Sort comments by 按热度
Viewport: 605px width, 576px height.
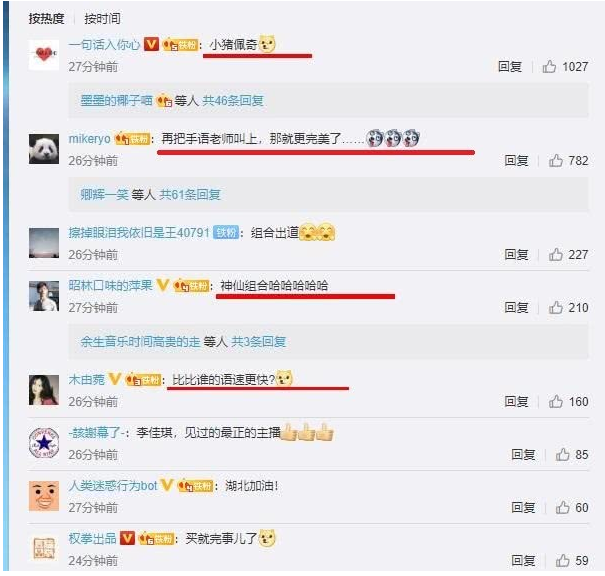(46, 19)
